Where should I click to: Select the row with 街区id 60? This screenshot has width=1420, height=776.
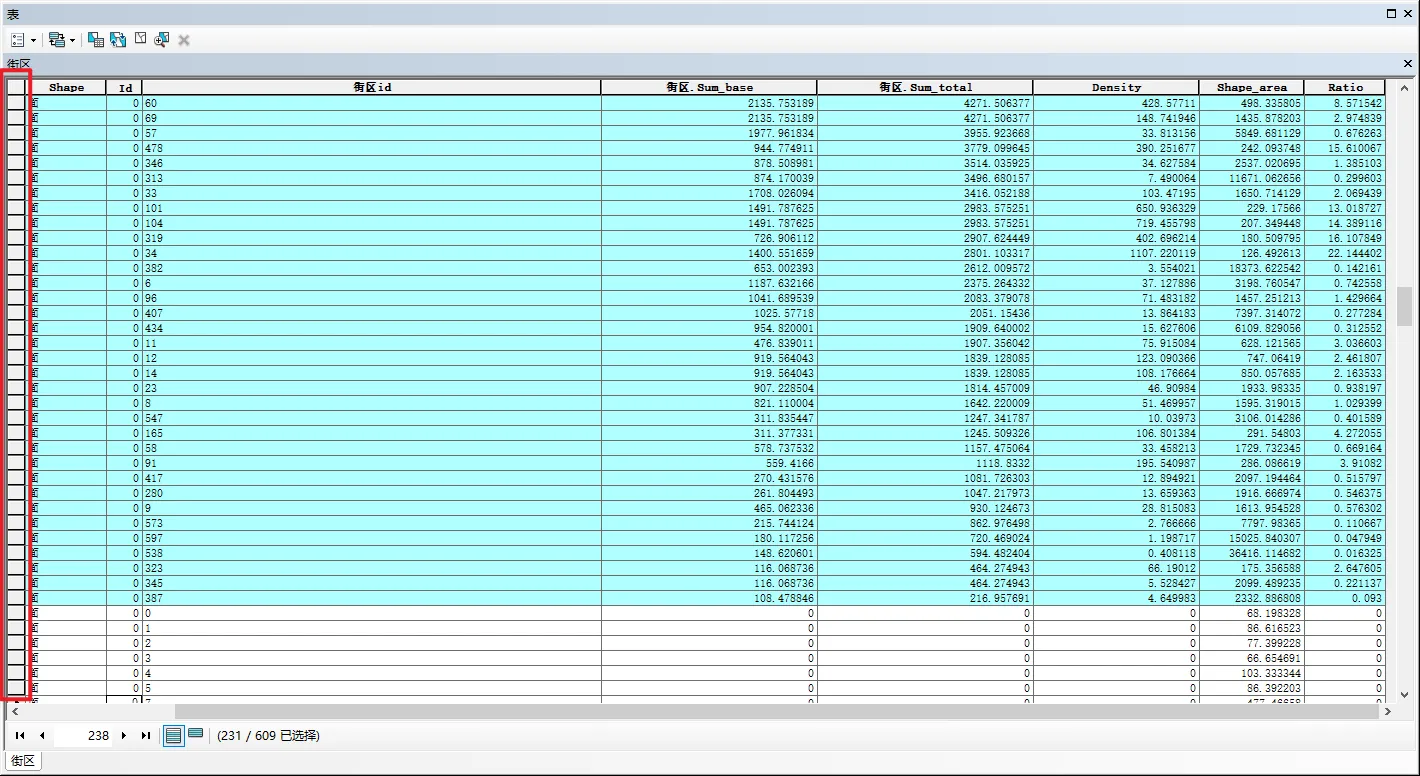point(15,103)
